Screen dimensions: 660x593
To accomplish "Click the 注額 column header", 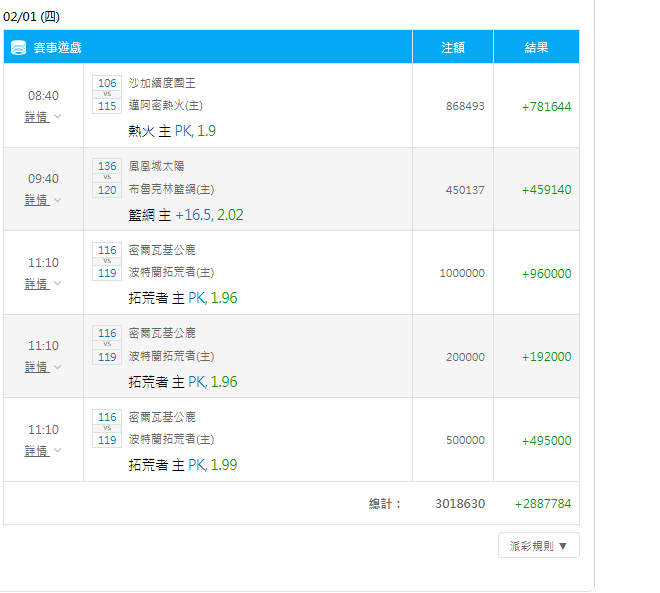I will [453, 47].
